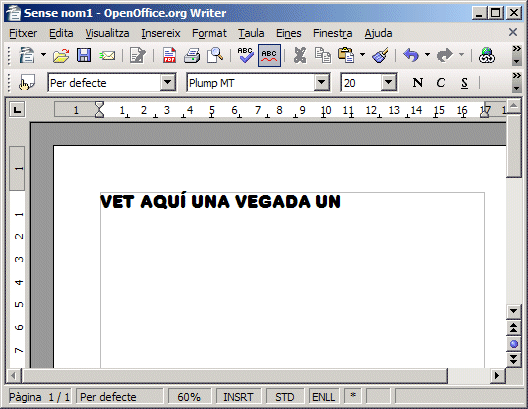Open the Page Preview magnifier icon
528x409 pixels.
pos(215,55)
